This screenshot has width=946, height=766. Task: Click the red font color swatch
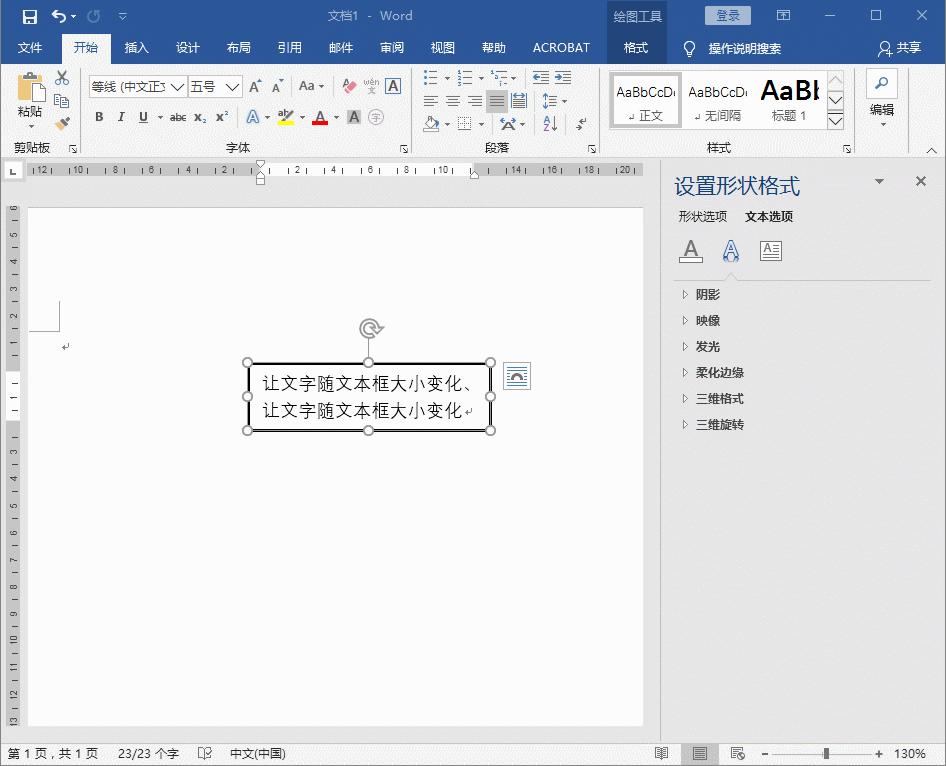318,117
